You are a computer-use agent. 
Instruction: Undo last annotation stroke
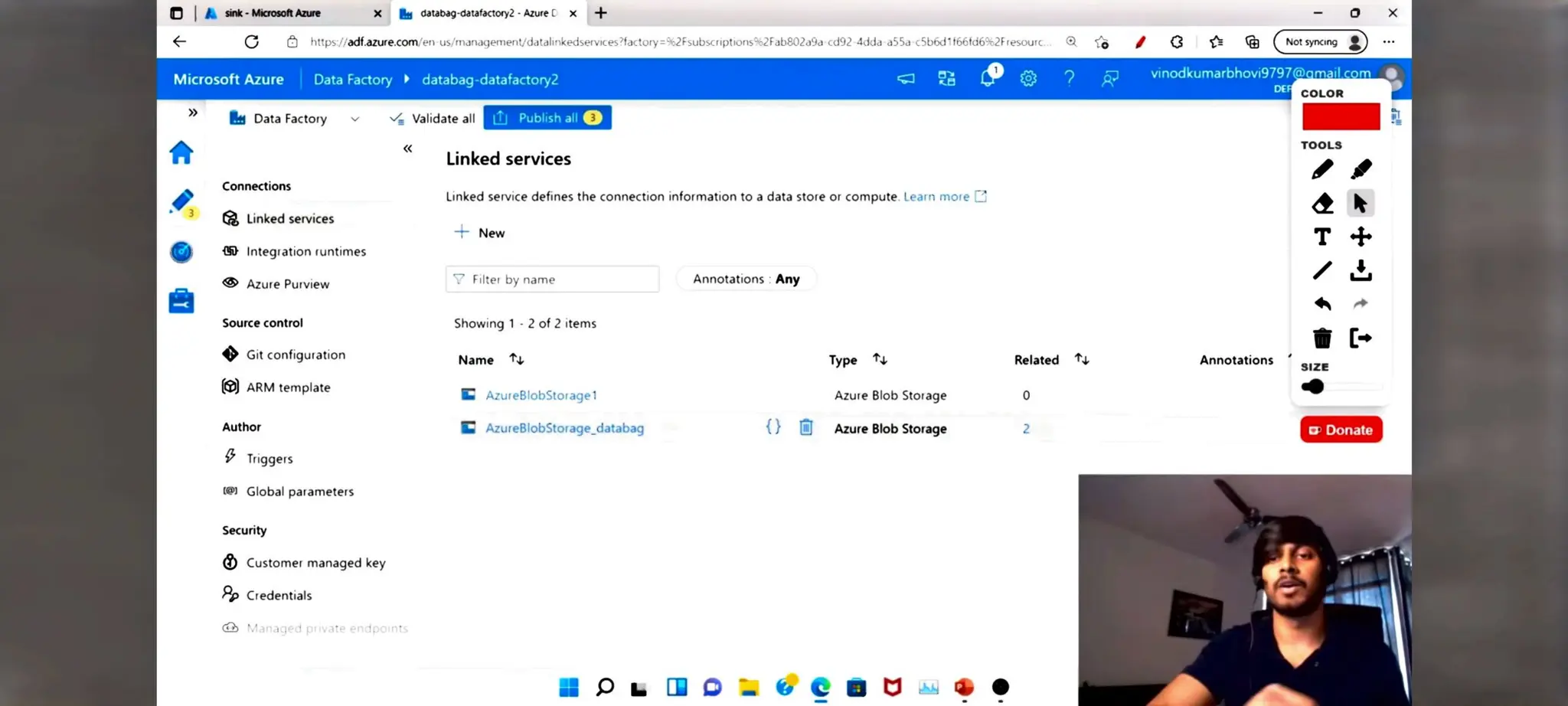(1322, 304)
